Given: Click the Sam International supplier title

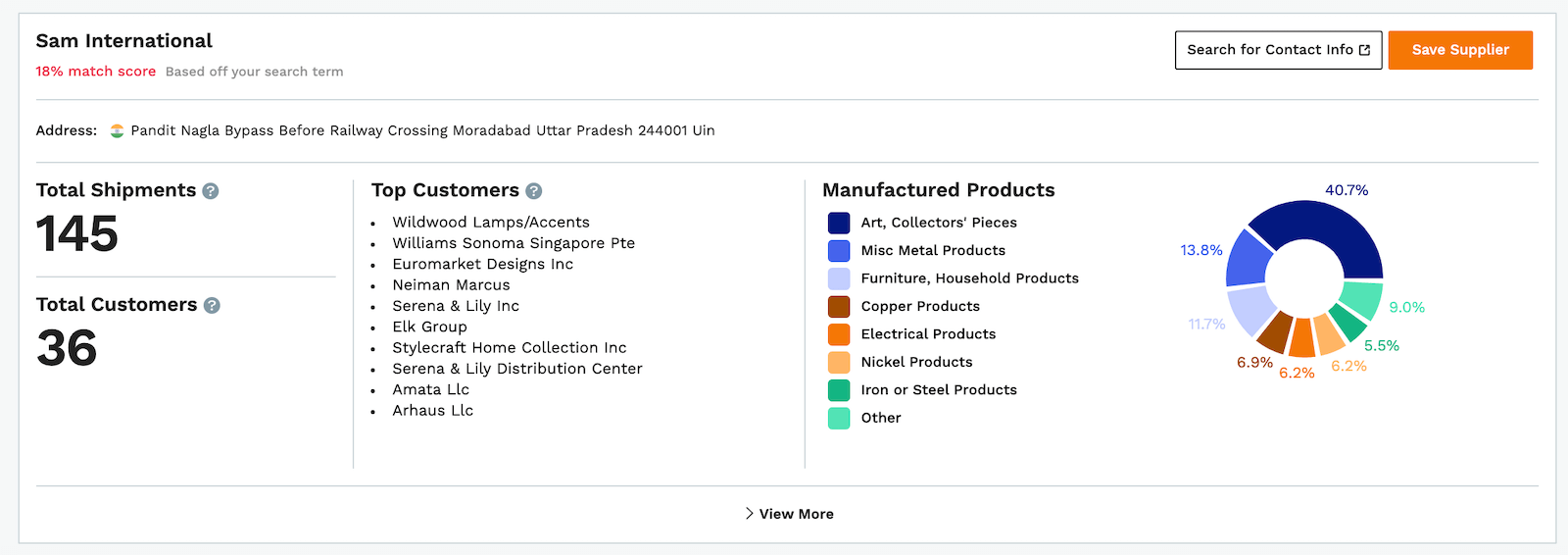Looking at the screenshot, I should [124, 41].
